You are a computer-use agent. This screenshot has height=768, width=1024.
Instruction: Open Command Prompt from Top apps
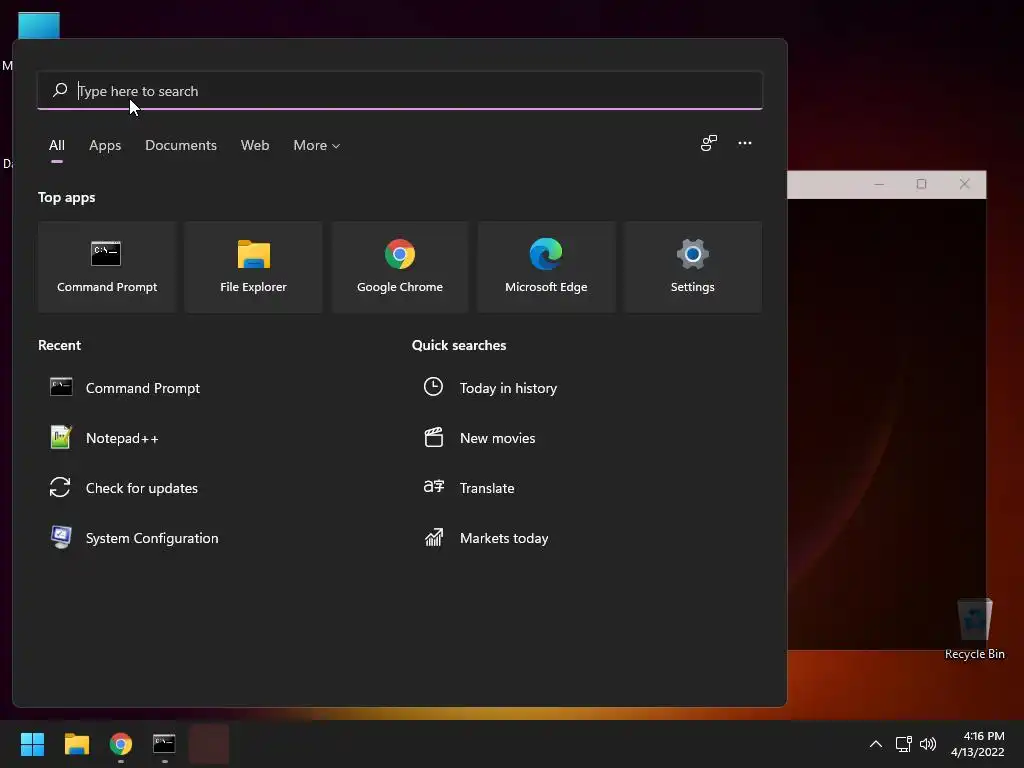point(107,267)
